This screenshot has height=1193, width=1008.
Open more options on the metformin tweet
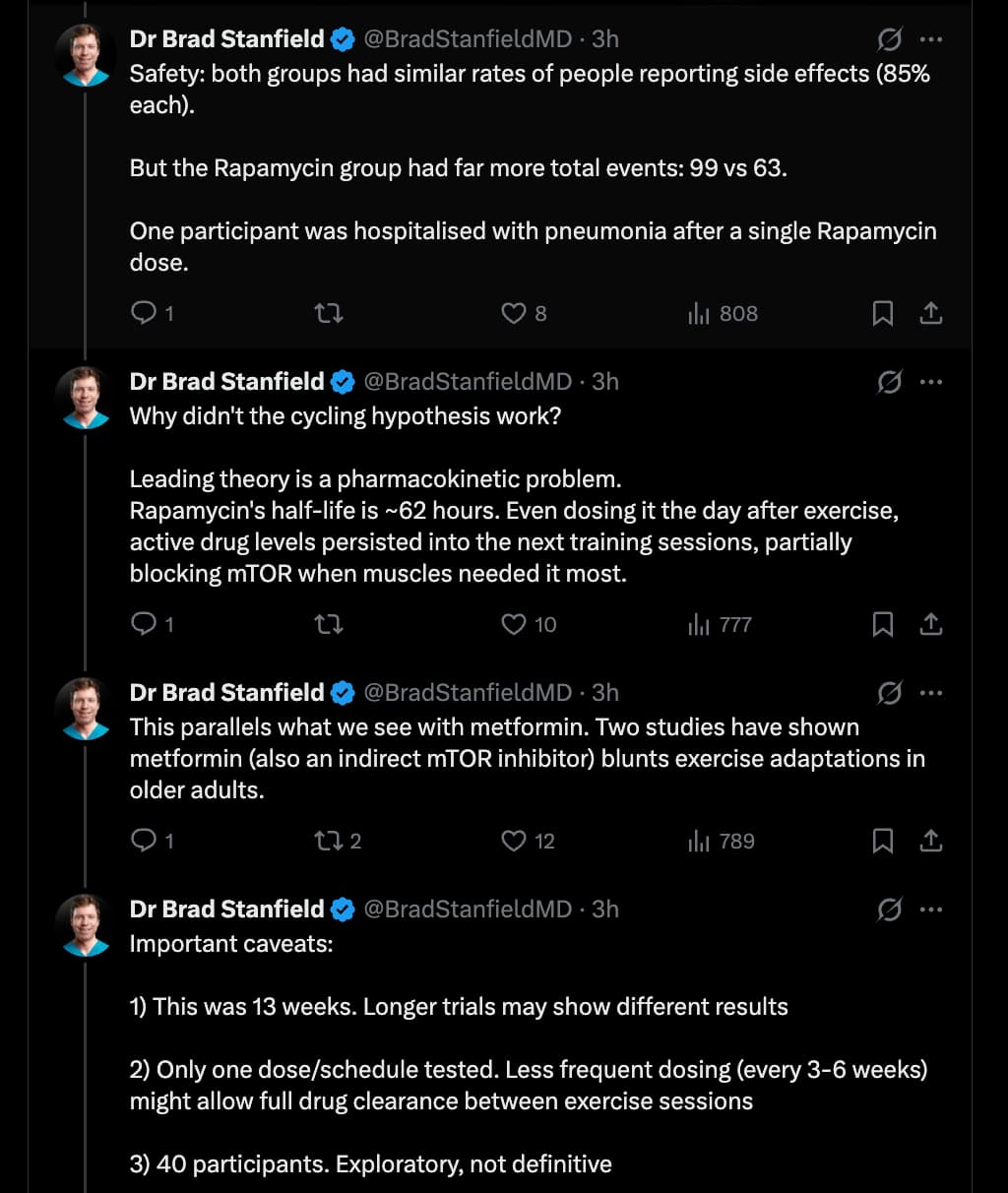(931, 693)
